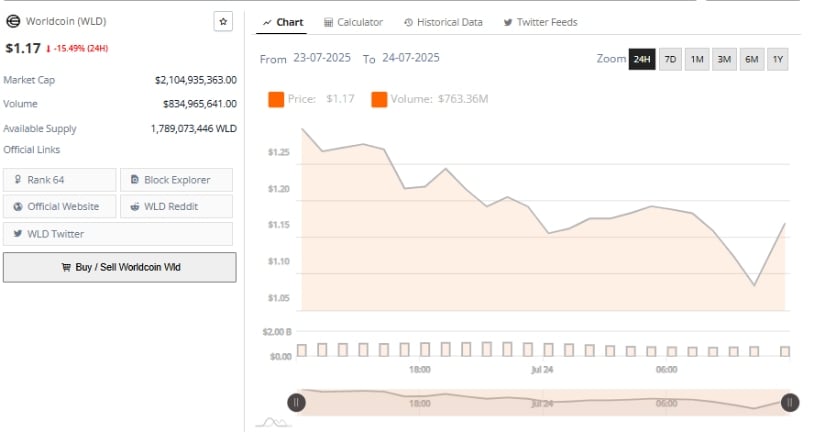Click the Official Links label
This screenshot has width=825, height=432.
[x=32, y=149]
